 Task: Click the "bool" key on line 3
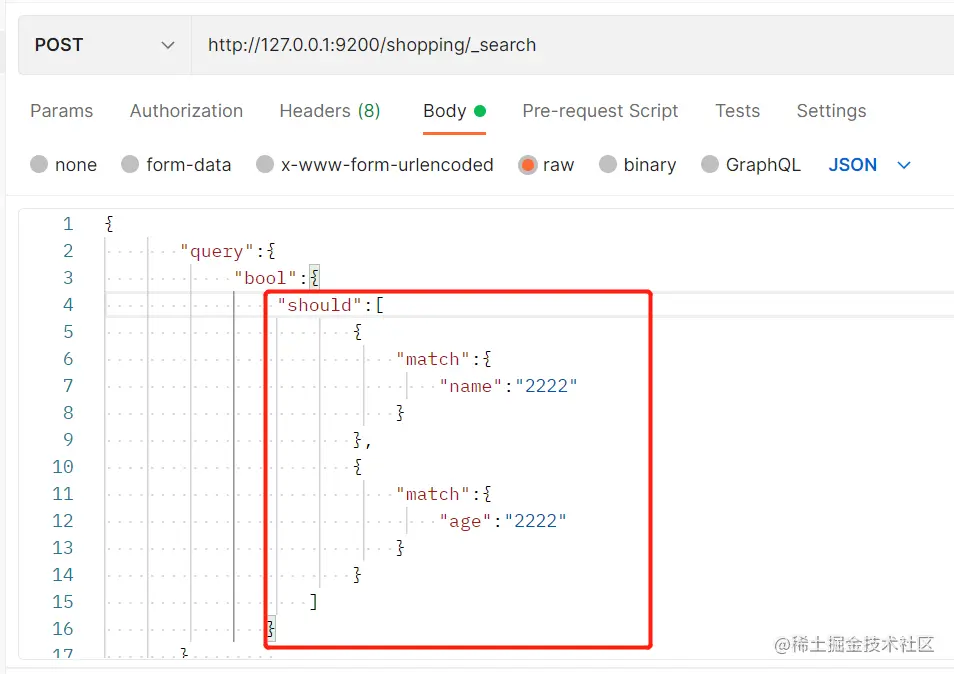(265, 278)
